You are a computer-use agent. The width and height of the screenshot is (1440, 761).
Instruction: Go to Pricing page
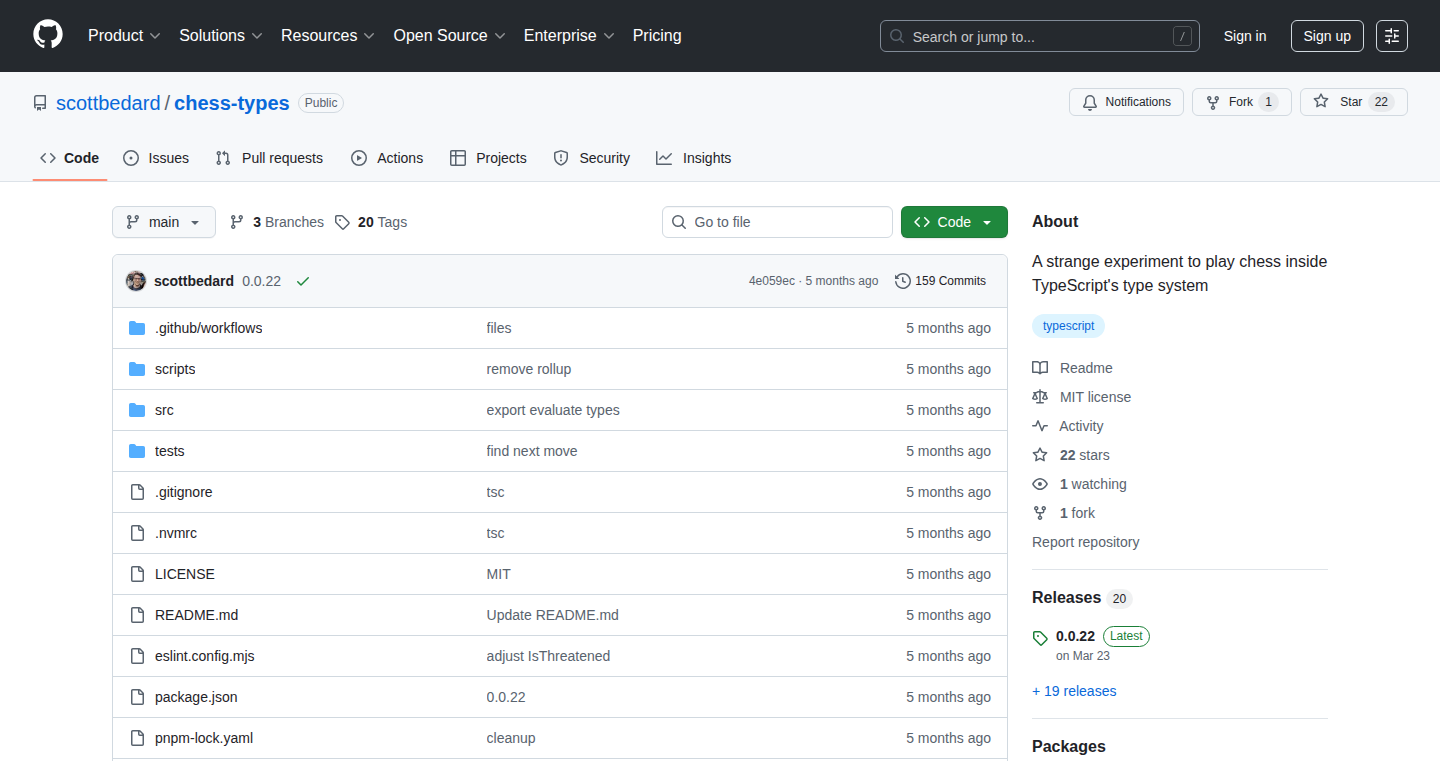click(x=657, y=36)
